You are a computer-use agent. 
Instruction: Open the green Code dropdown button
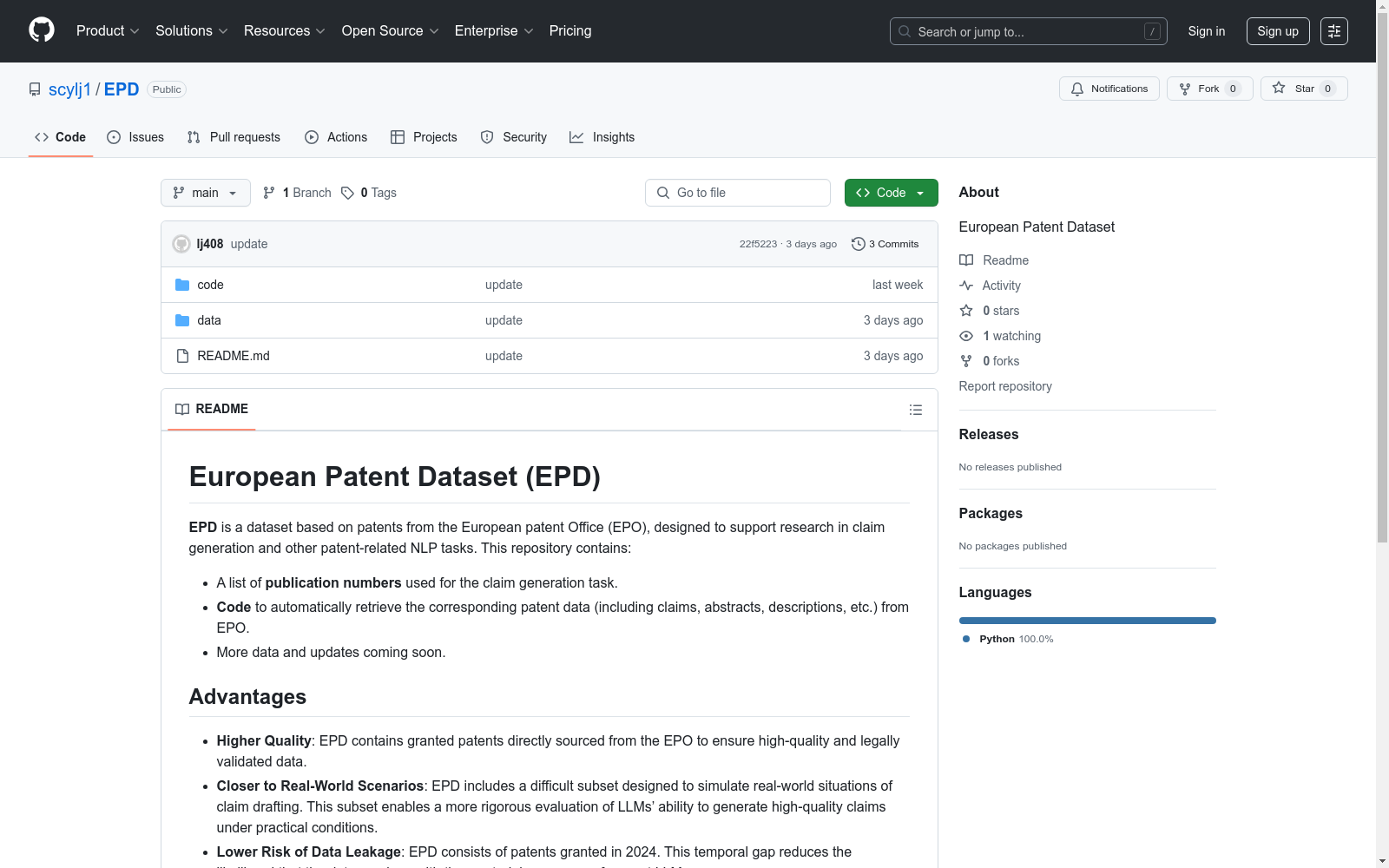pos(891,193)
